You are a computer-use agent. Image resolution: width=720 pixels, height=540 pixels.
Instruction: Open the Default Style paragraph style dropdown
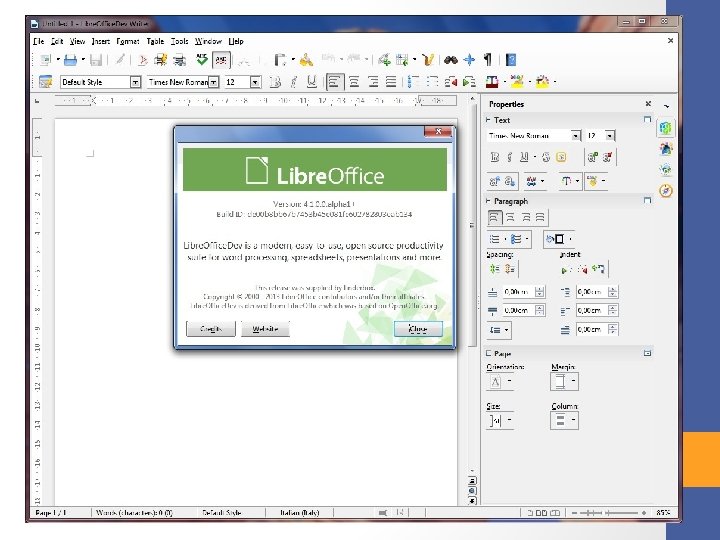click(x=135, y=82)
